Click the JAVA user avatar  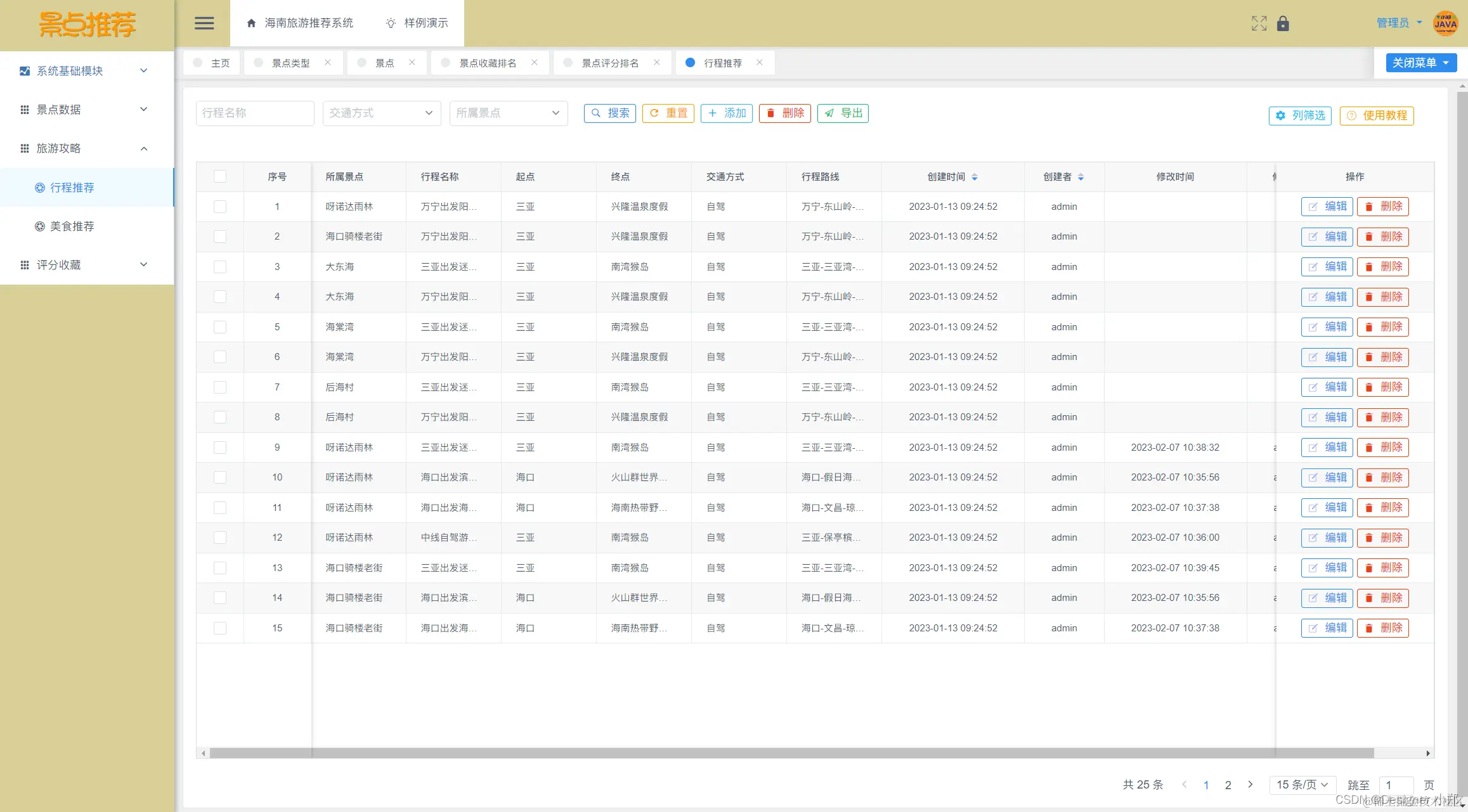point(1445,23)
